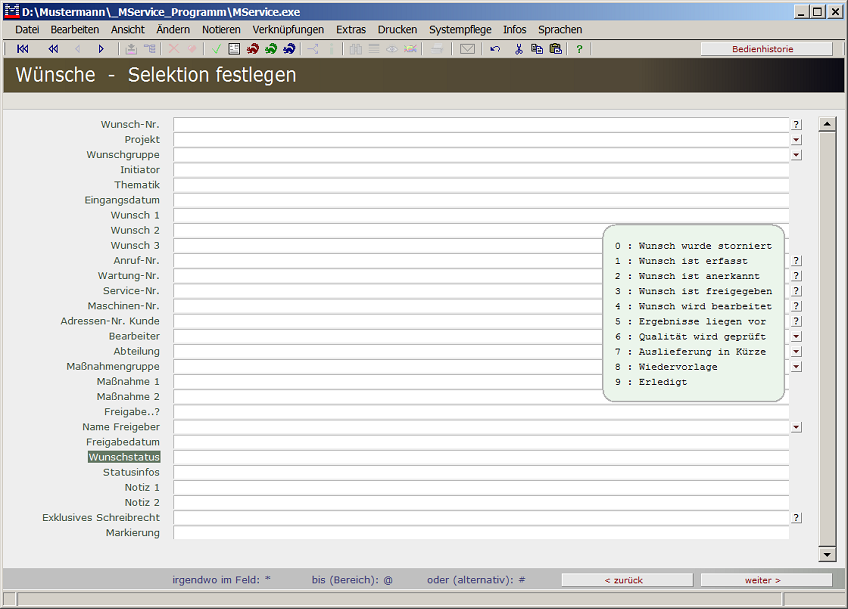Expand the Name Freigeber dropdown
848x609 pixels.
point(796,427)
